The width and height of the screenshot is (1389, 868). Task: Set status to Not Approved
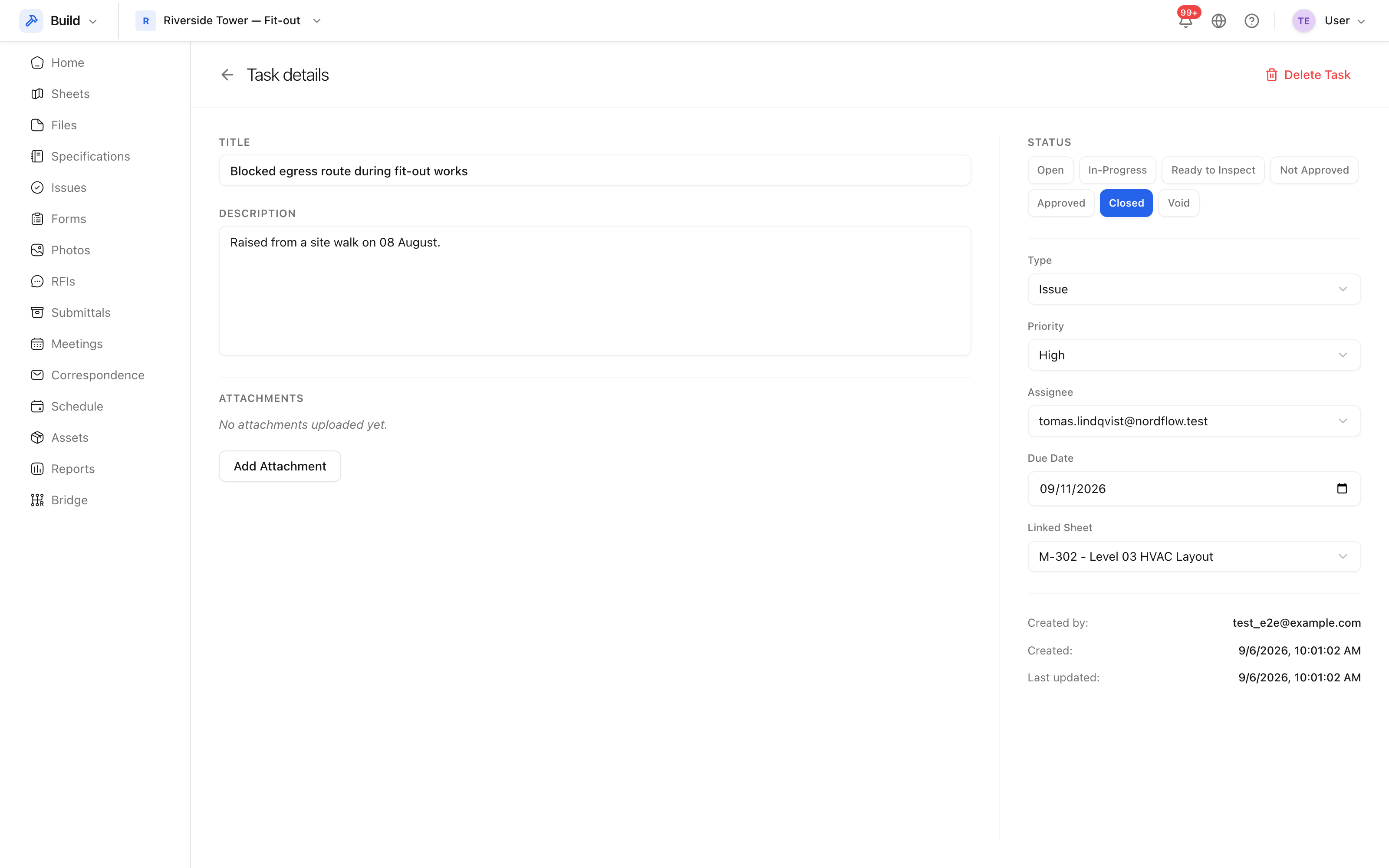click(x=1314, y=170)
